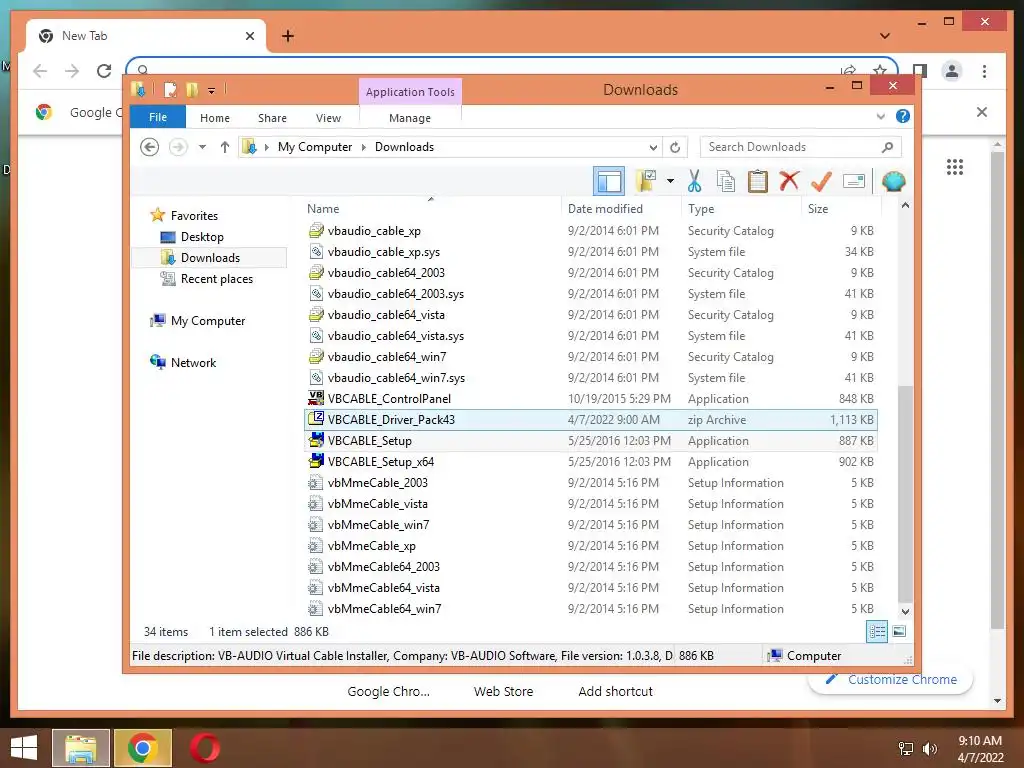Select the VBCABLE_Driver_Pack43 zip file

tap(591, 419)
